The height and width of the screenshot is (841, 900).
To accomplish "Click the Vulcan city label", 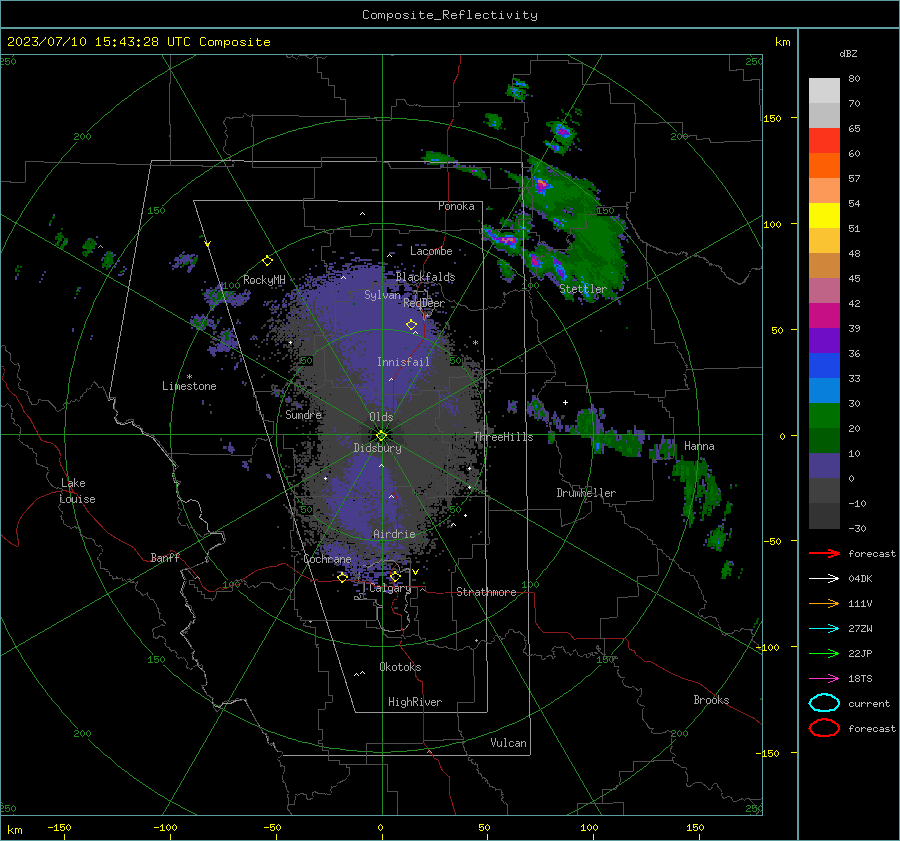I will point(508,743).
